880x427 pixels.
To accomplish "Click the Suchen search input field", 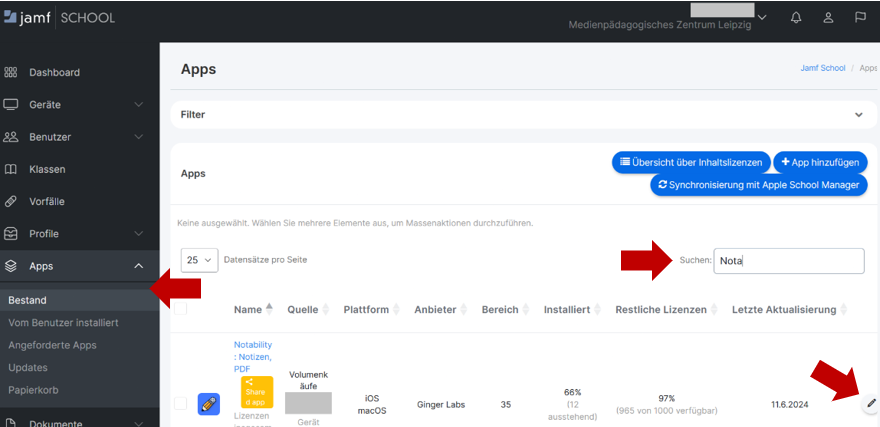I will pyautogui.click(x=789, y=261).
